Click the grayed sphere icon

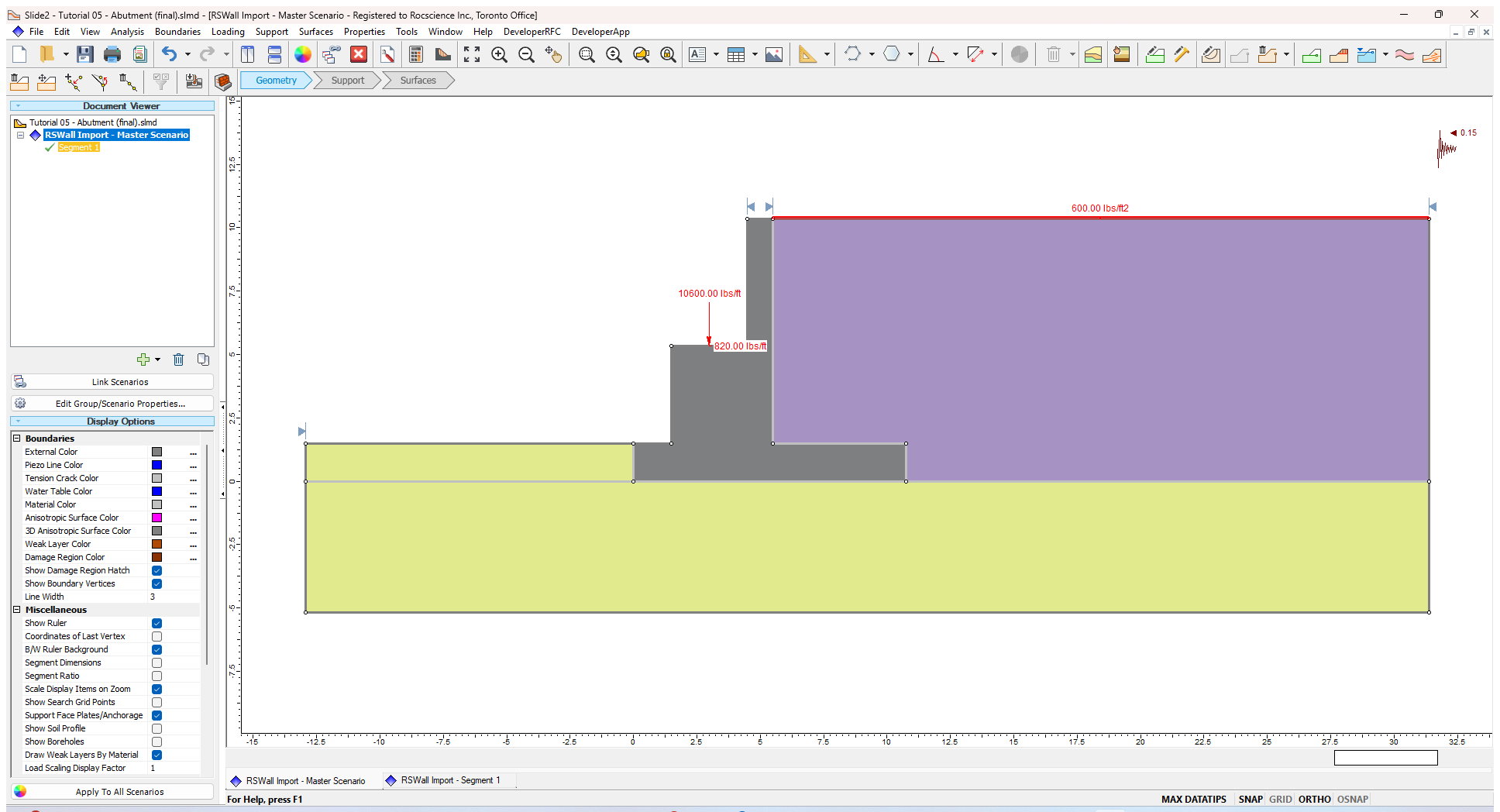1020,54
